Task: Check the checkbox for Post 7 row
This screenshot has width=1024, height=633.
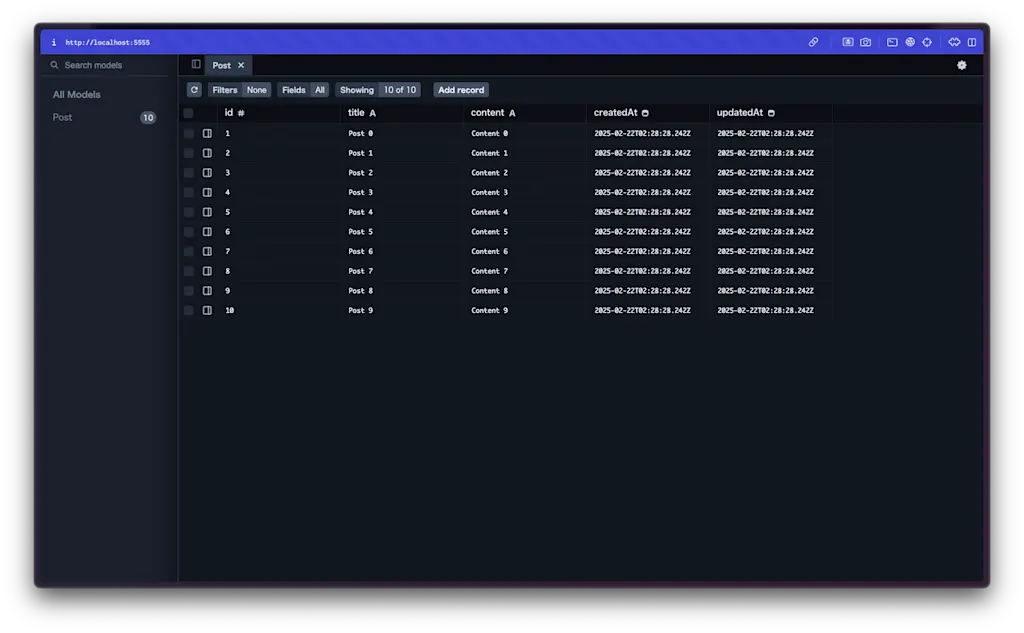Action: (189, 270)
